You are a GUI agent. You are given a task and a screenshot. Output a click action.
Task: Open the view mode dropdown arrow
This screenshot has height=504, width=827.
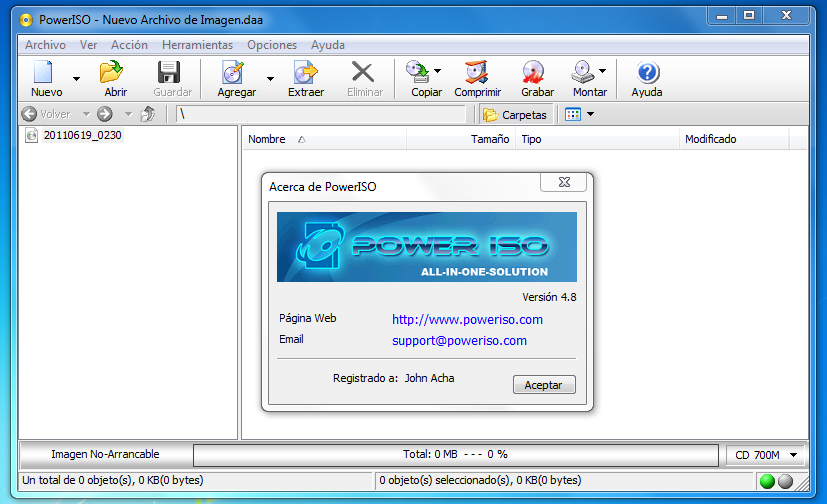tap(590, 114)
